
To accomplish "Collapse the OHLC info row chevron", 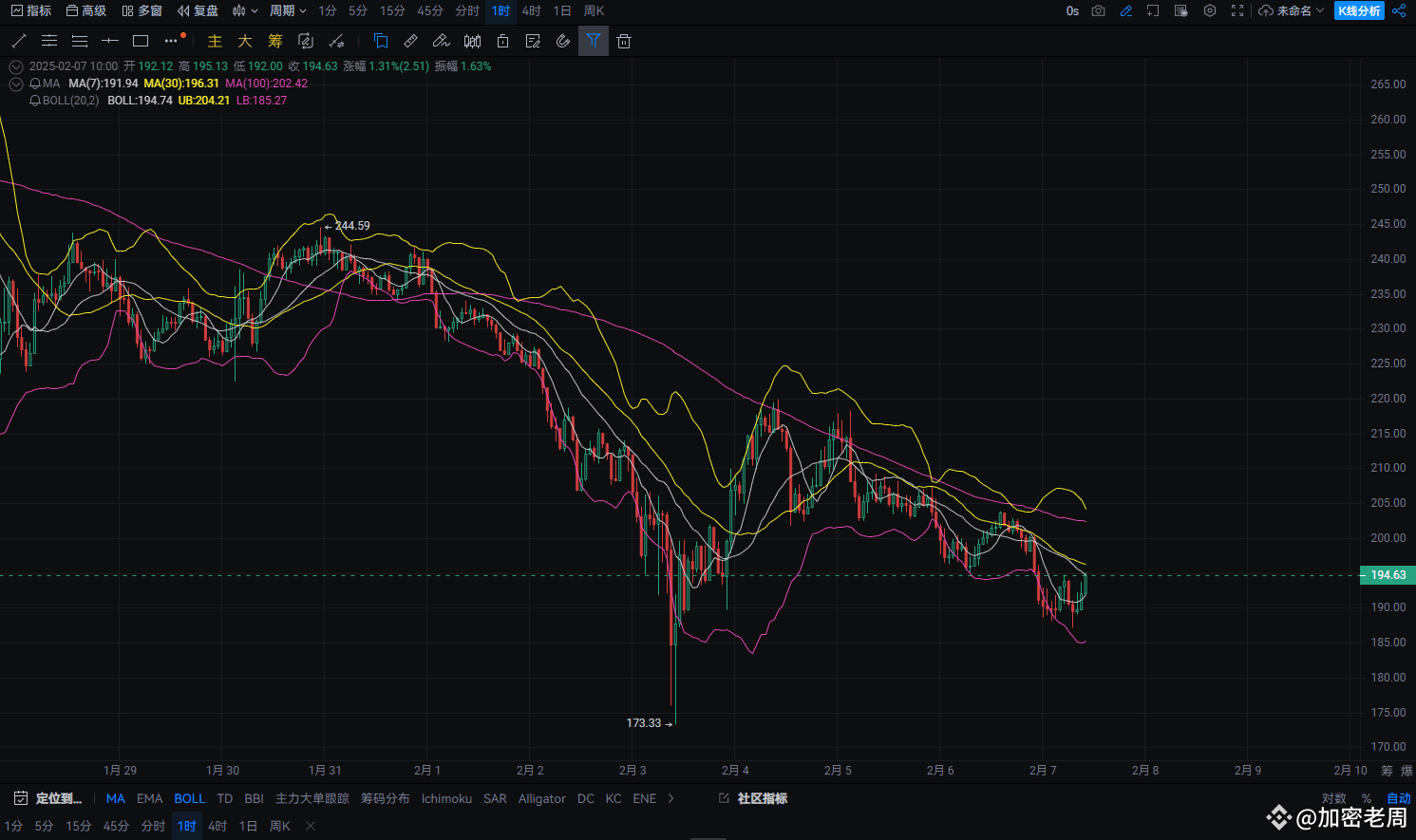I will pyautogui.click(x=15, y=66).
